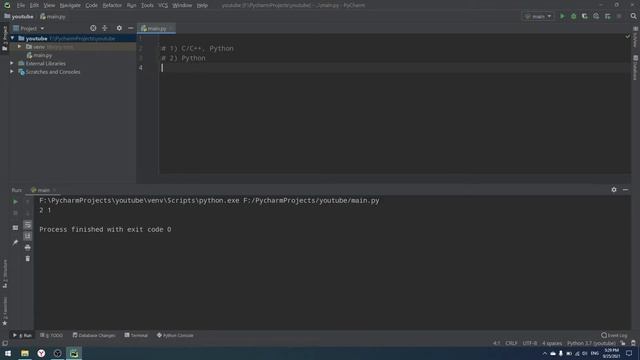This screenshot has width=640, height=360.
Task: Open the Python Console tool window
Action: pyautogui.click(x=175, y=335)
